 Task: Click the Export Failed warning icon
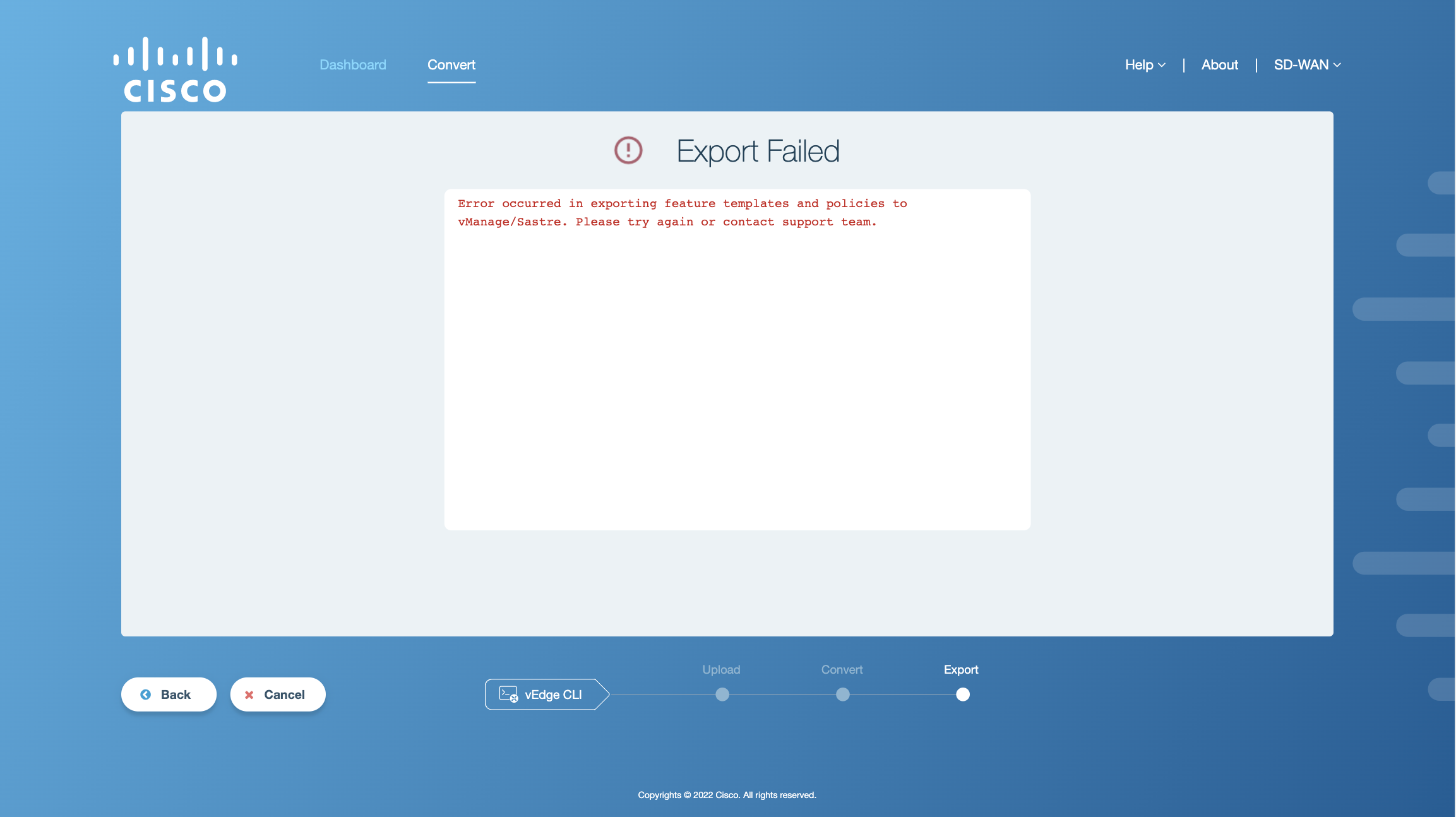tap(627, 150)
